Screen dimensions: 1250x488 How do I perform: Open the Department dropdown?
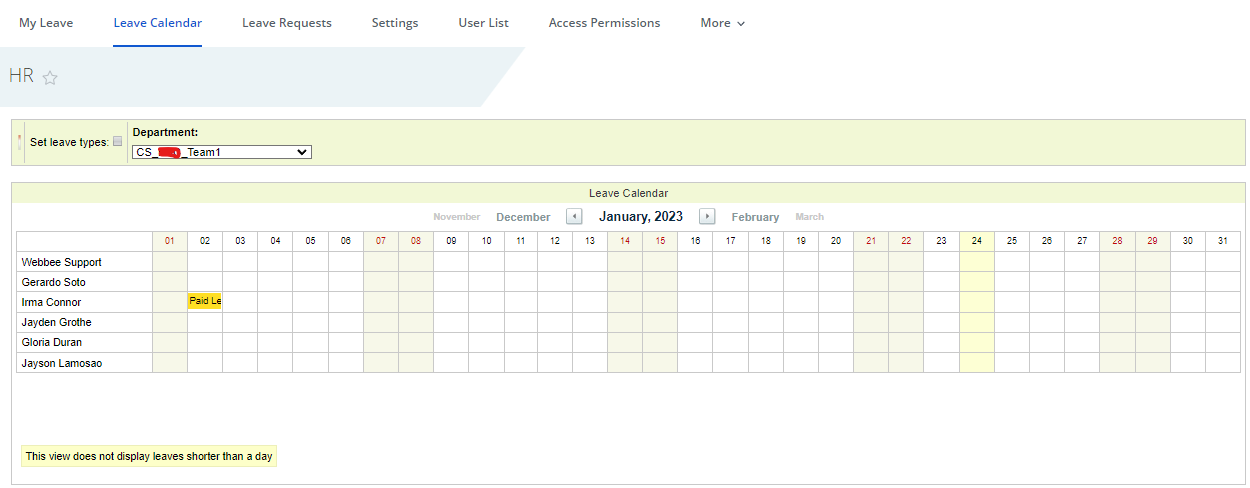(221, 152)
